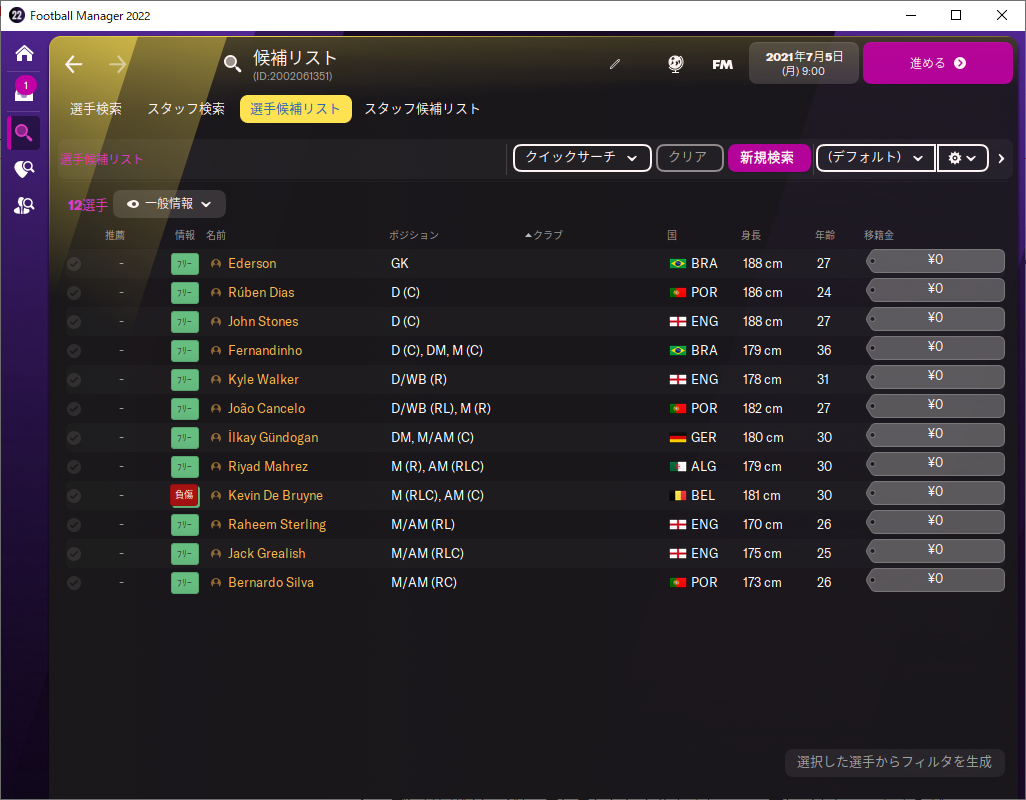Click the Belgium flag in De Bruyne row

pyautogui.click(x=678, y=495)
